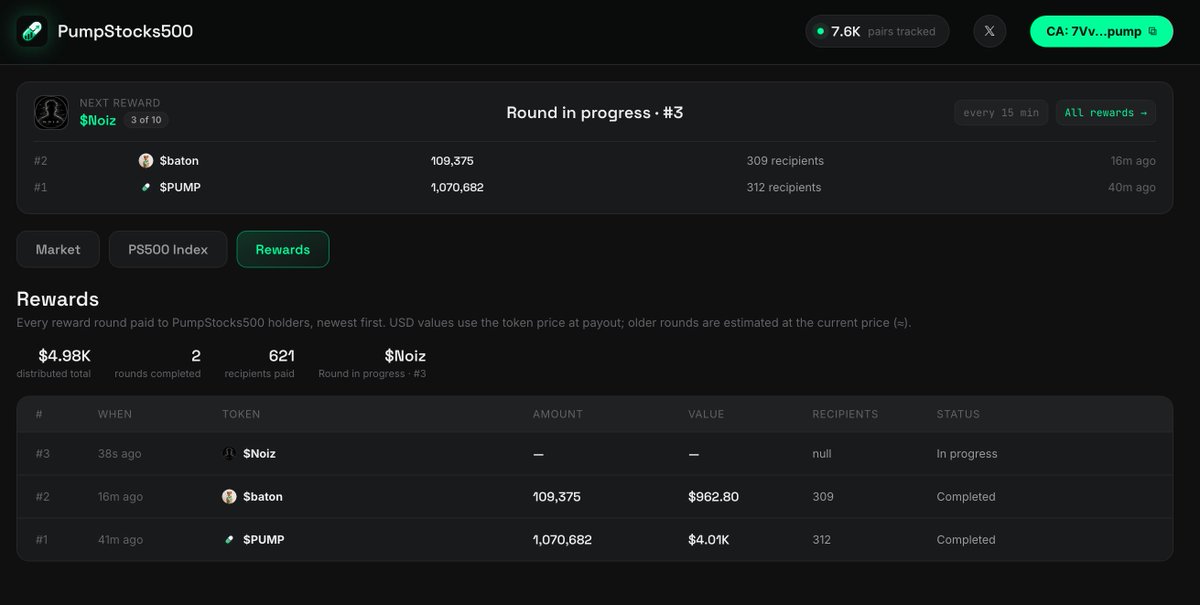The height and width of the screenshot is (605, 1200).
Task: Click the Round in progress · #3 heading
Action: tap(595, 112)
